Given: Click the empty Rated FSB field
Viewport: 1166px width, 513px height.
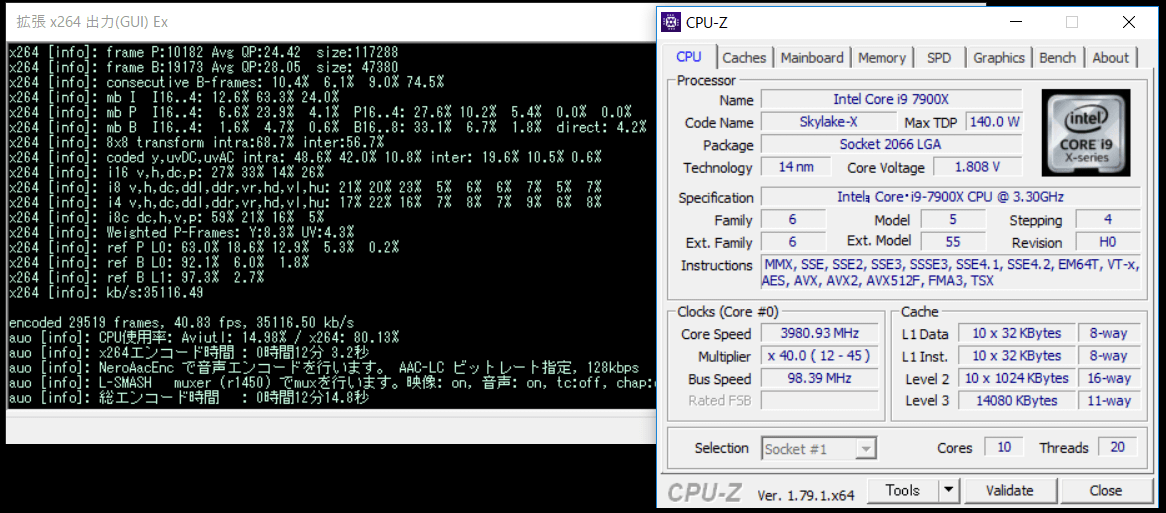Looking at the screenshot, I should coord(818,401).
